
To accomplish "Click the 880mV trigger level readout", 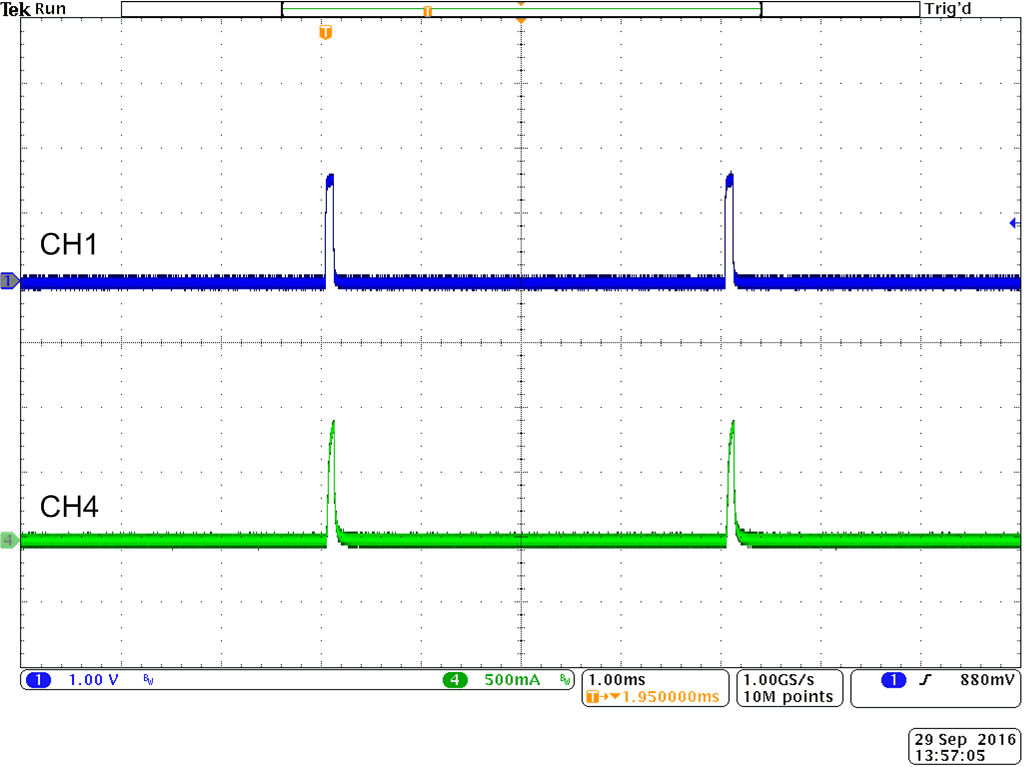I will tap(986, 680).
